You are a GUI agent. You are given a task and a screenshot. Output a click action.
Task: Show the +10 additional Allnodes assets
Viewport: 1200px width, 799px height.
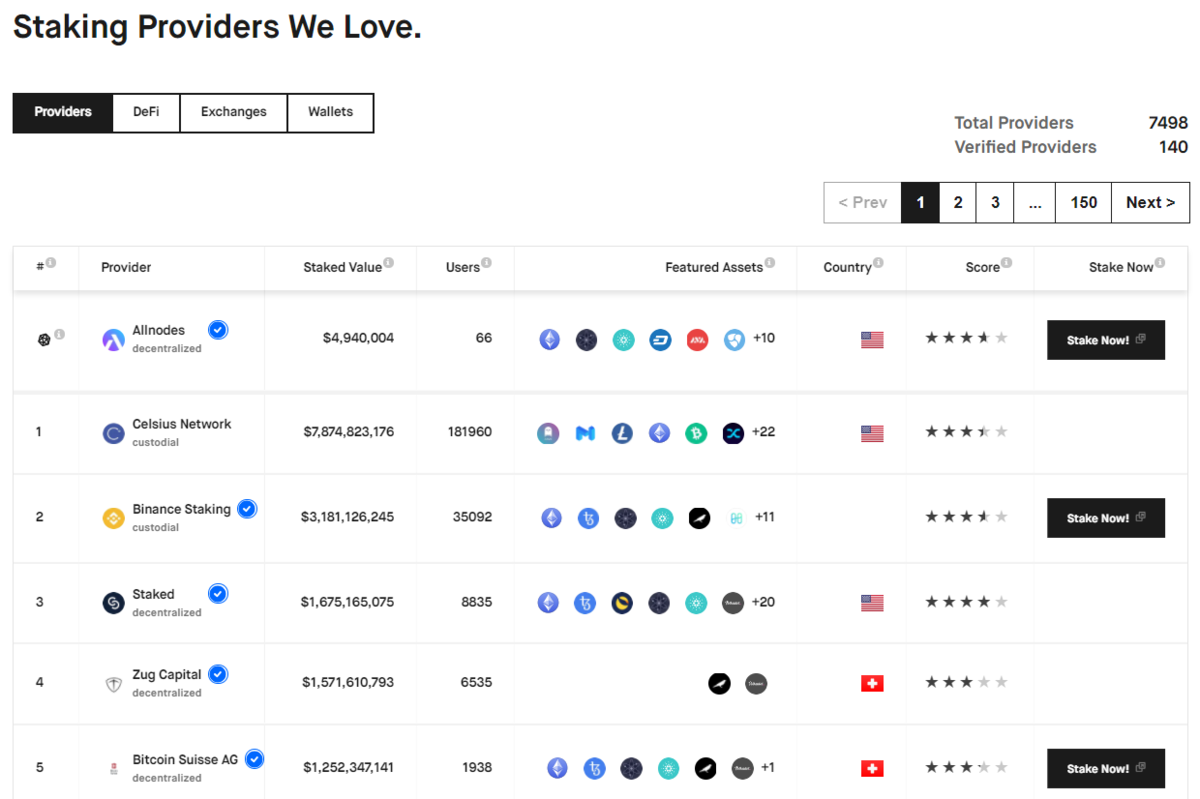(x=764, y=338)
